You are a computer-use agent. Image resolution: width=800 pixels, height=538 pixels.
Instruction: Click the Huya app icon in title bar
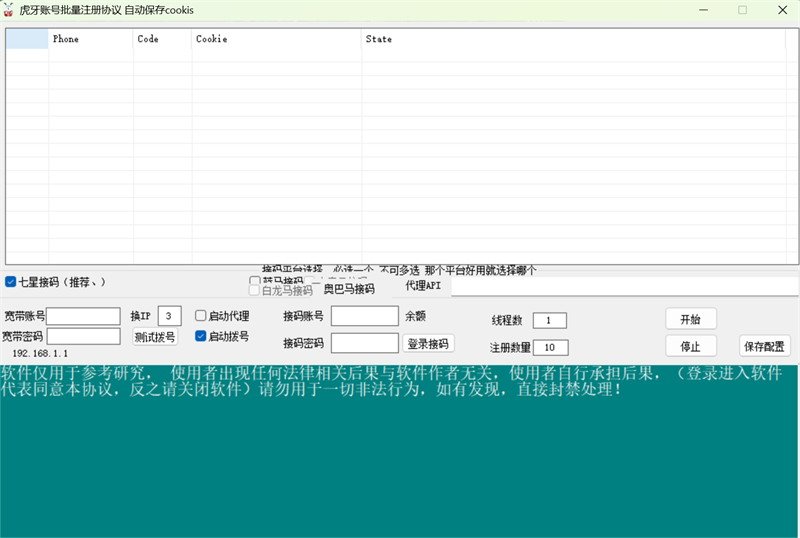pos(8,10)
